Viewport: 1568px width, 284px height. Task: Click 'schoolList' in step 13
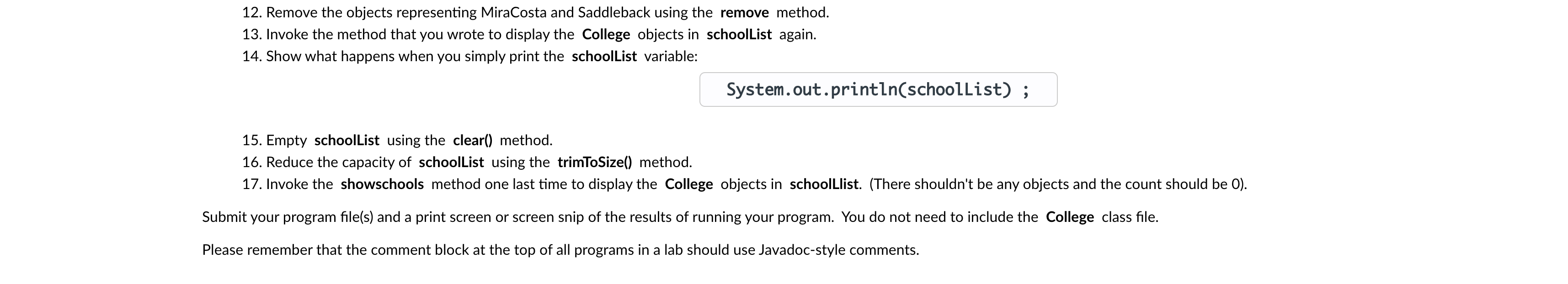739,35
